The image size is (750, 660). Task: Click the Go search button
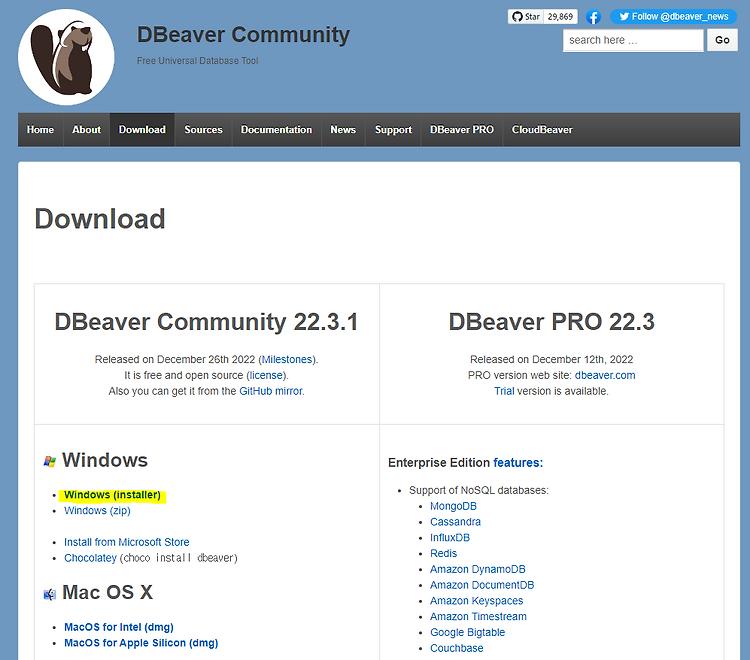(722, 40)
